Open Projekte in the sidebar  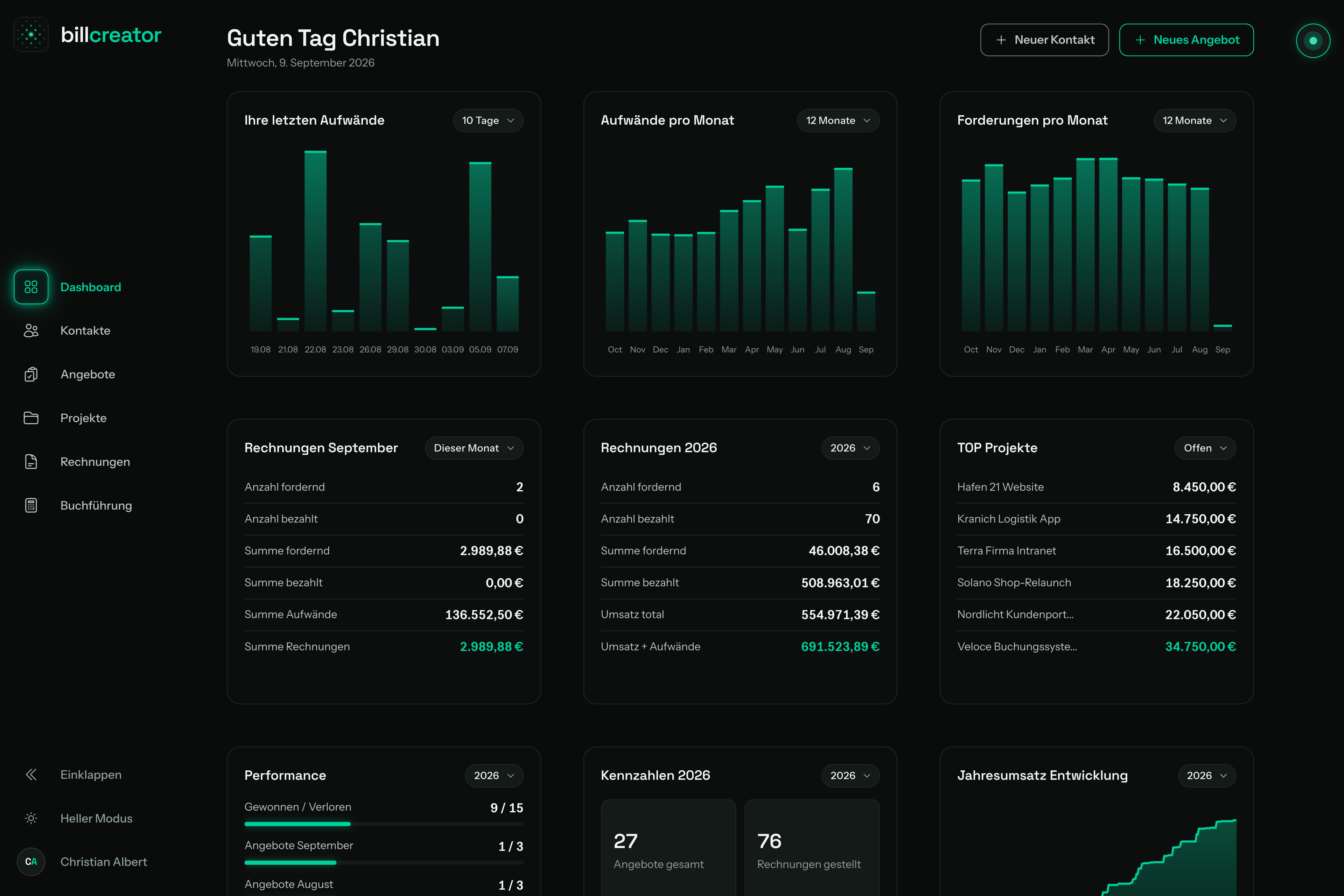[x=83, y=418]
